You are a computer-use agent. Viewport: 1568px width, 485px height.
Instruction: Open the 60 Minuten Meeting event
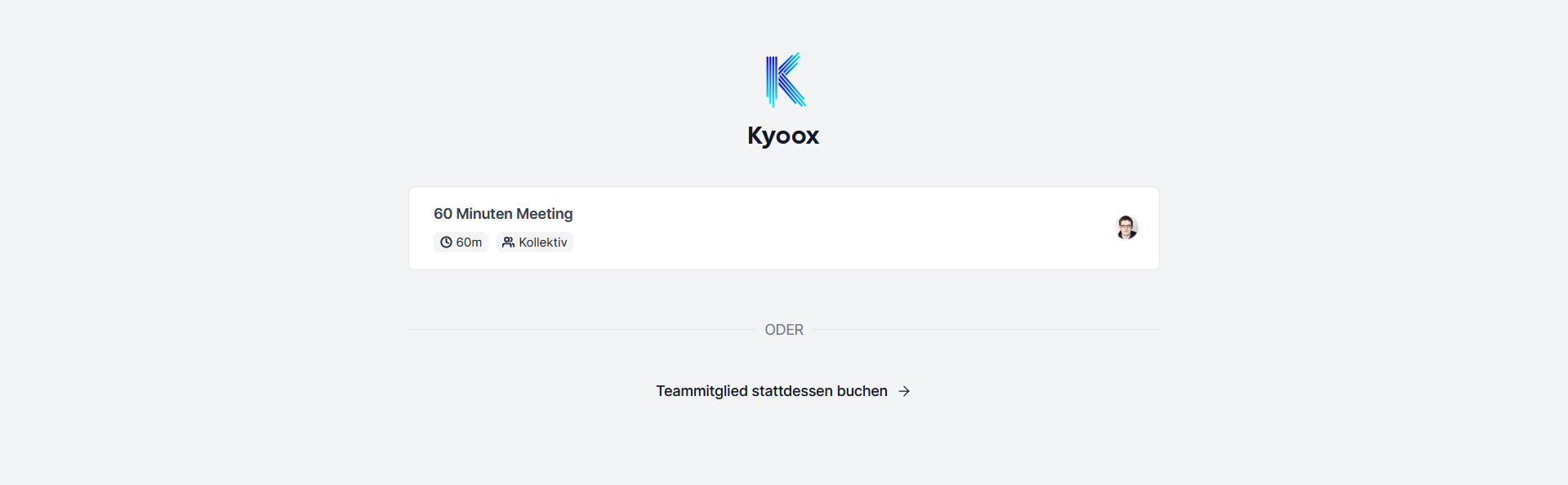click(502, 214)
